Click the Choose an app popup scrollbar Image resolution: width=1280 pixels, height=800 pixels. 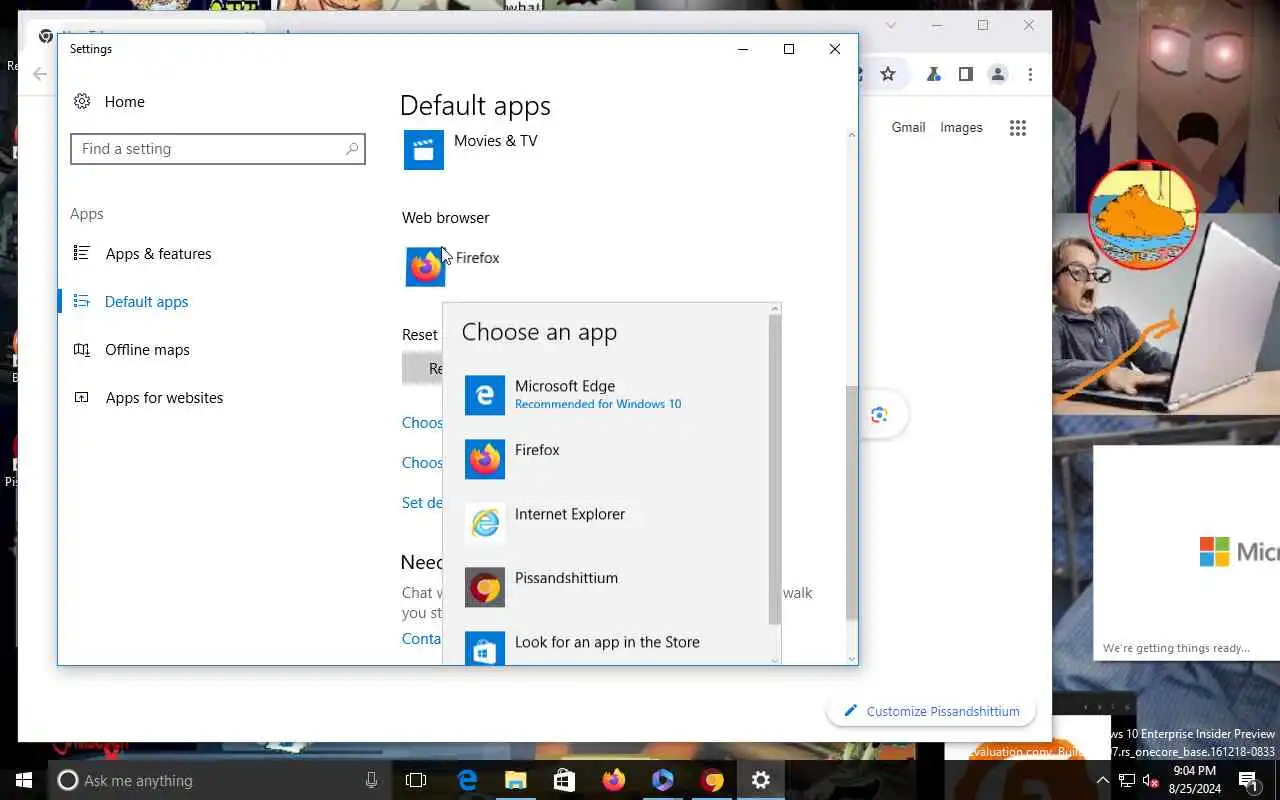click(774, 470)
